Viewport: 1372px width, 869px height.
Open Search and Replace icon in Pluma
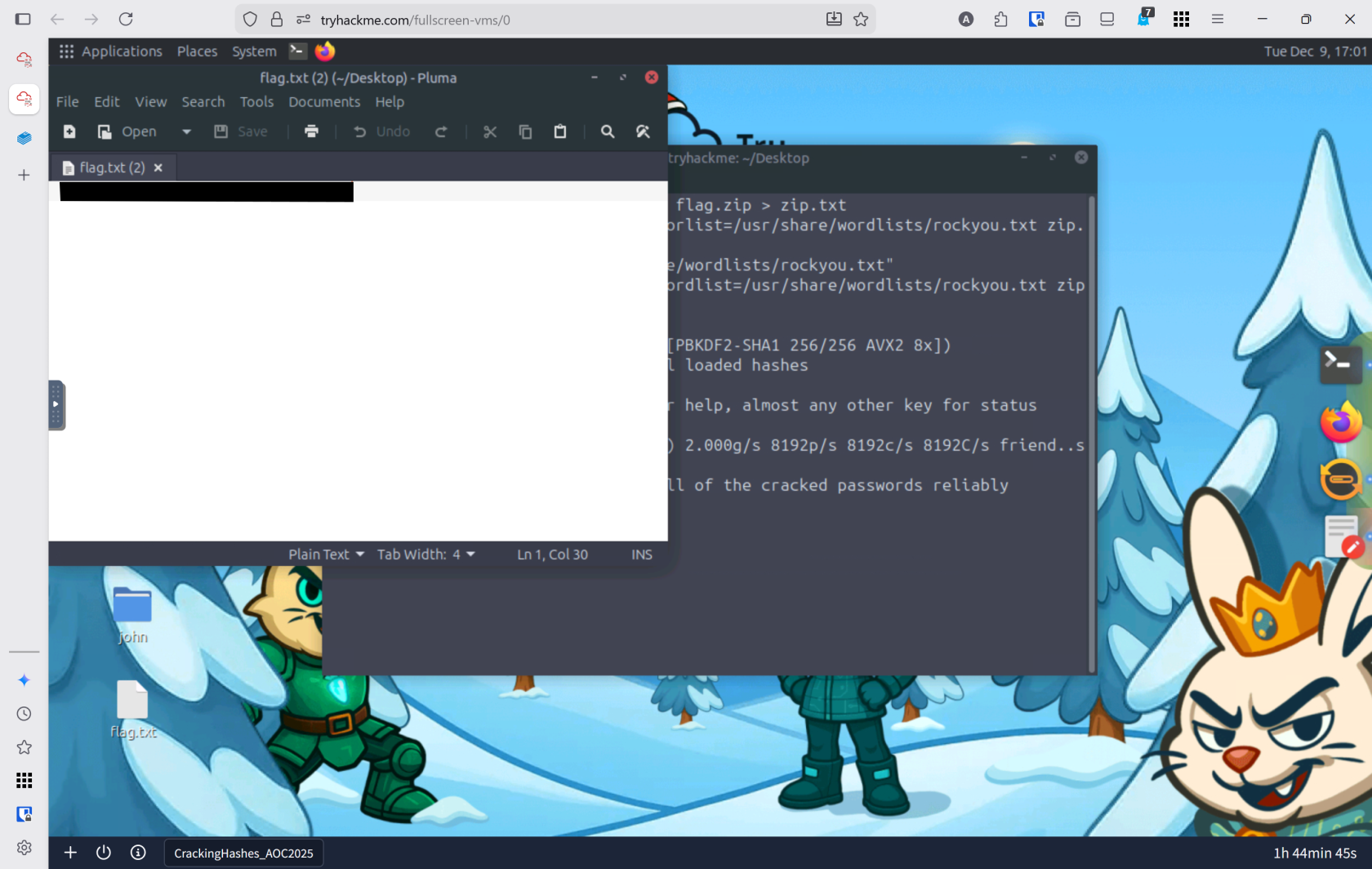643,131
